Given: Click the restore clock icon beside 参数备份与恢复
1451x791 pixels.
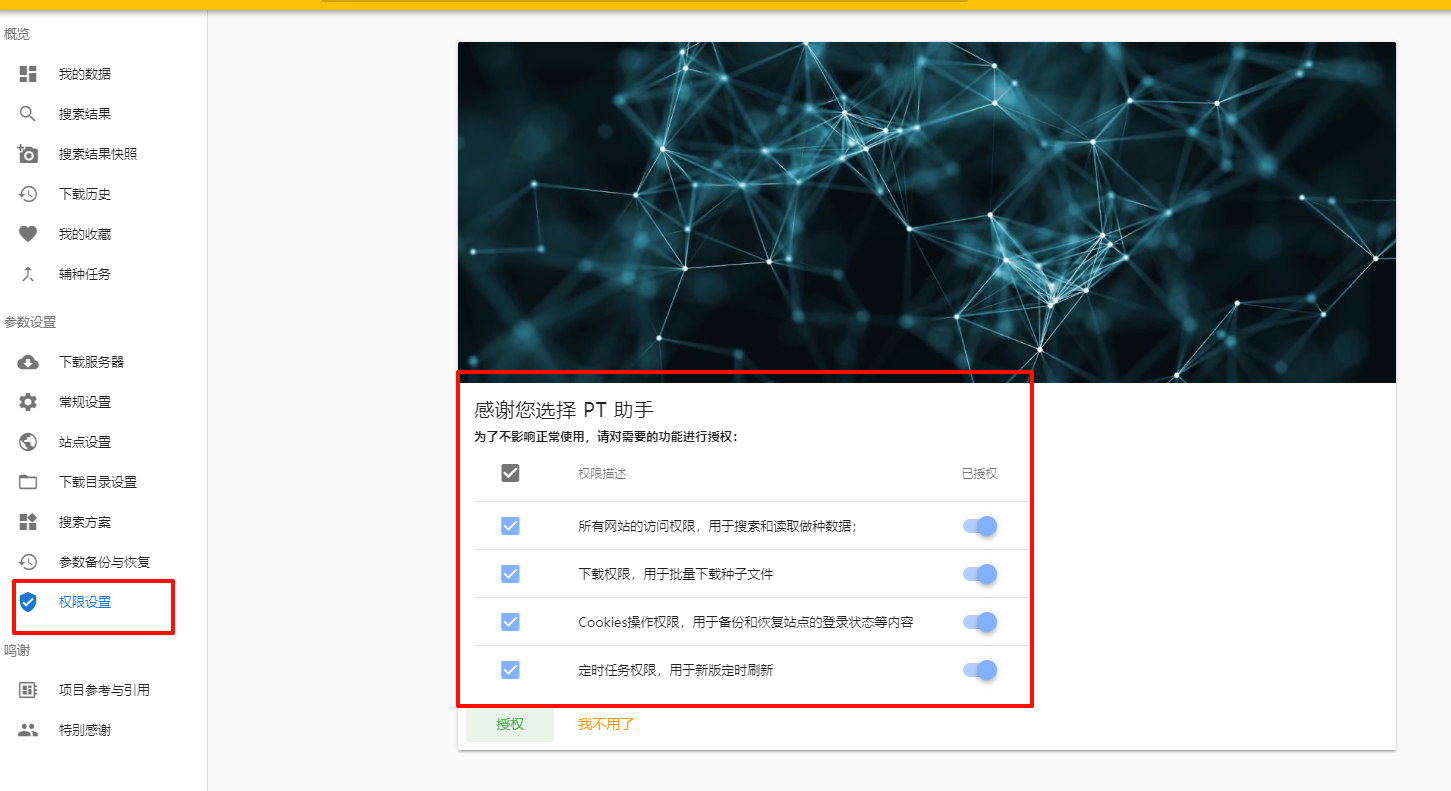Looking at the screenshot, I should pyautogui.click(x=28, y=562).
